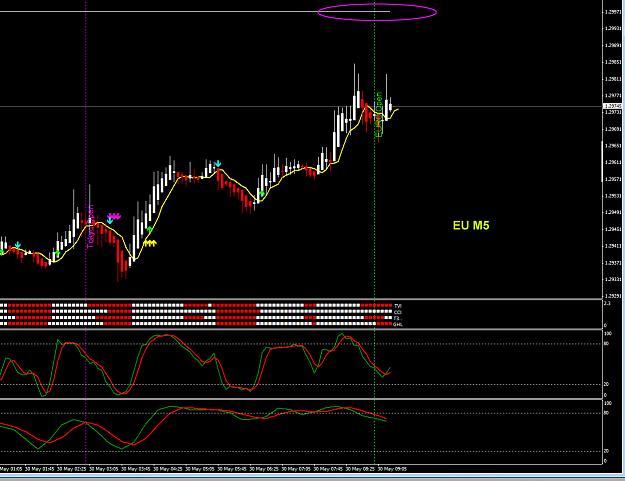Click the 'TVI' indicator row label
This screenshot has width=625, height=481.
point(397,306)
